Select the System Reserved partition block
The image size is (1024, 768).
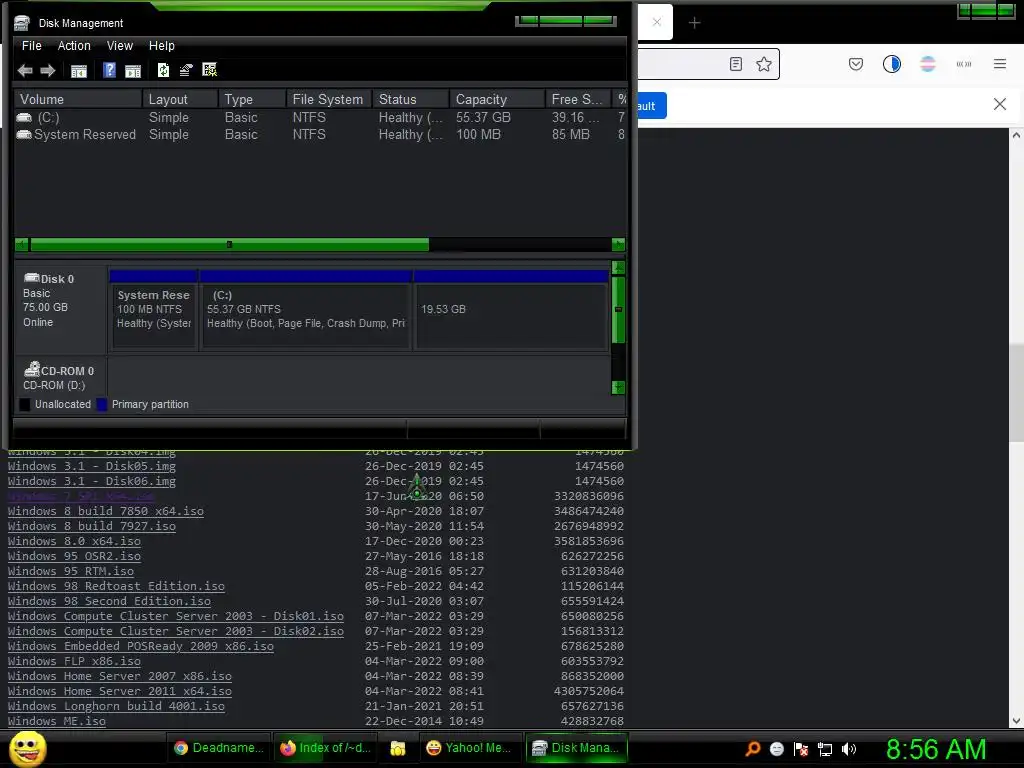click(x=154, y=310)
